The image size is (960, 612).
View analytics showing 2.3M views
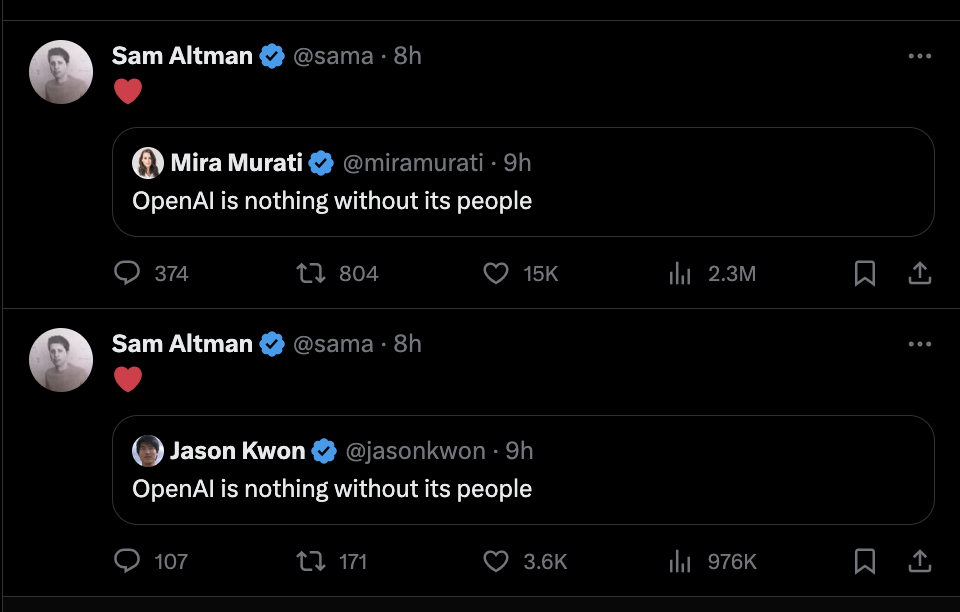tap(680, 273)
